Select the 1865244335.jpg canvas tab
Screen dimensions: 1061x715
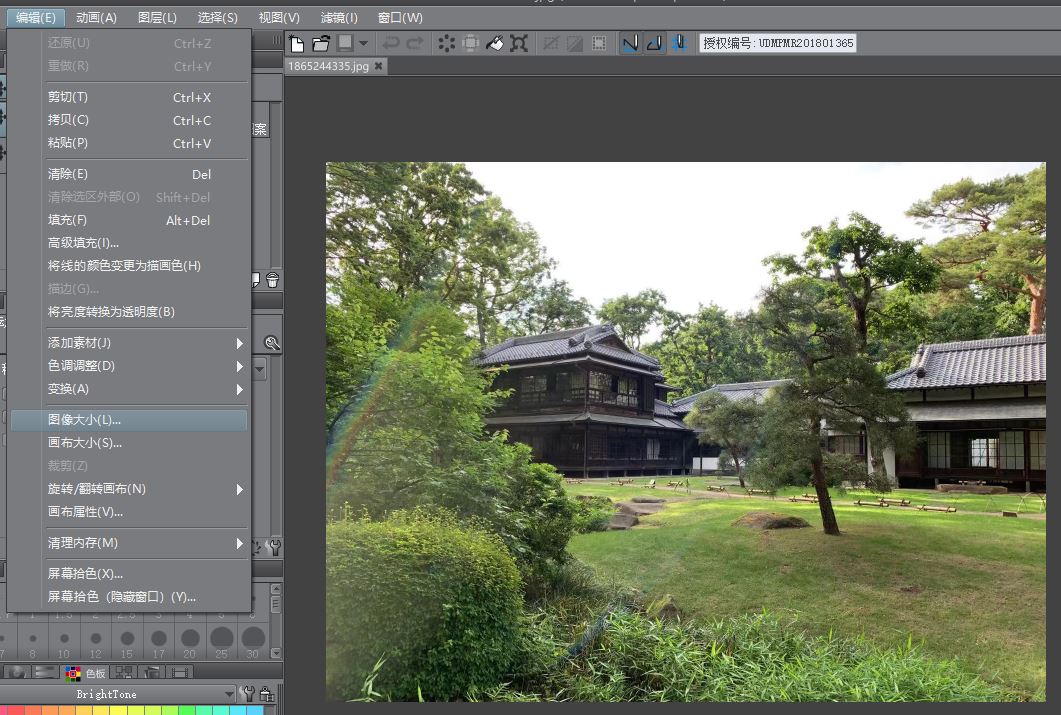329,66
